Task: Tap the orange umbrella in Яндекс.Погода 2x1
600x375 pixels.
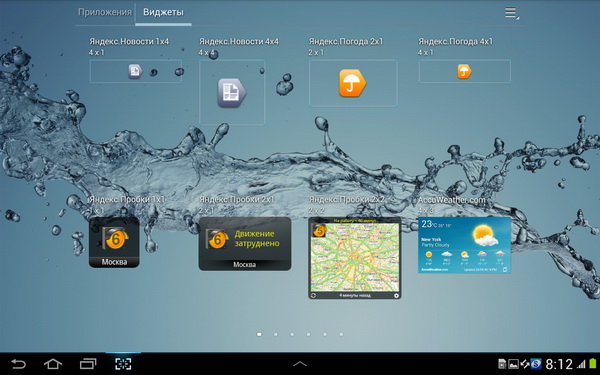Action: 352,83
